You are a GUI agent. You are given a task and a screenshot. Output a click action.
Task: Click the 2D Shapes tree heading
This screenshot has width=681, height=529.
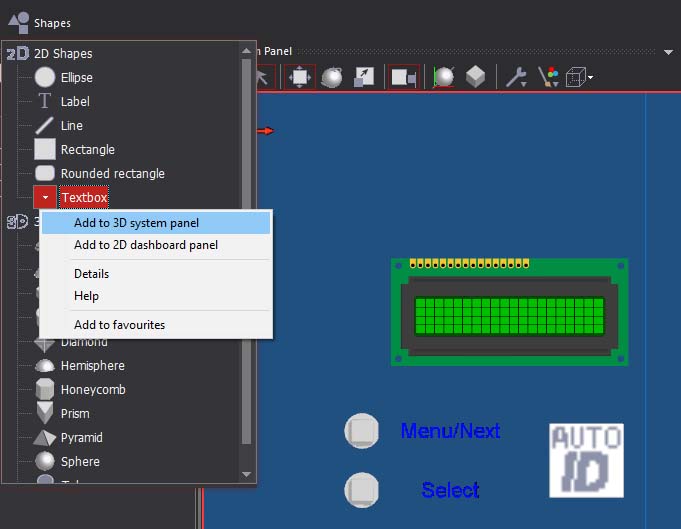63,53
